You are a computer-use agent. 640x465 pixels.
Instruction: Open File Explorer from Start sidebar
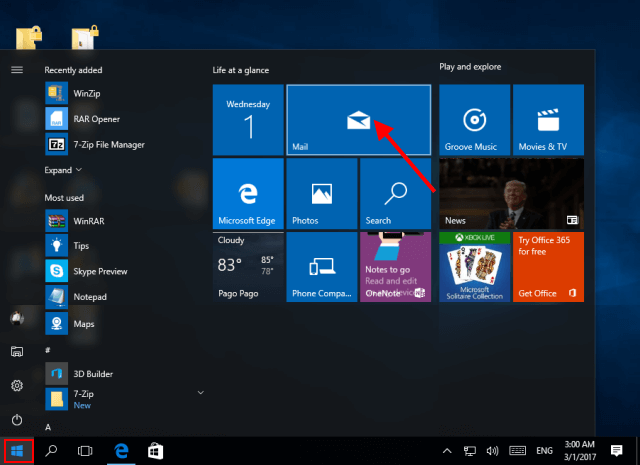[17, 351]
